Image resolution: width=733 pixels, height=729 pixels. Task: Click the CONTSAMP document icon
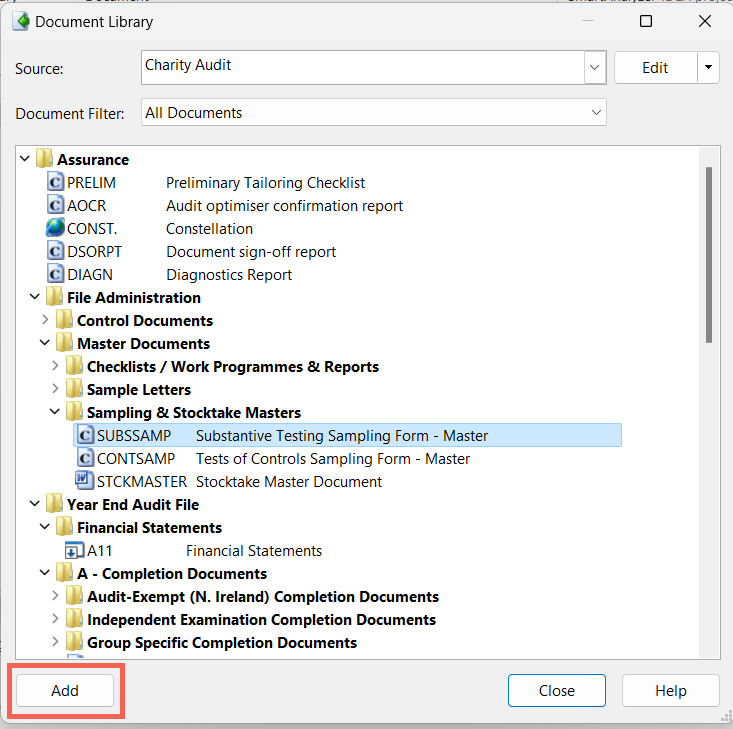coord(85,458)
